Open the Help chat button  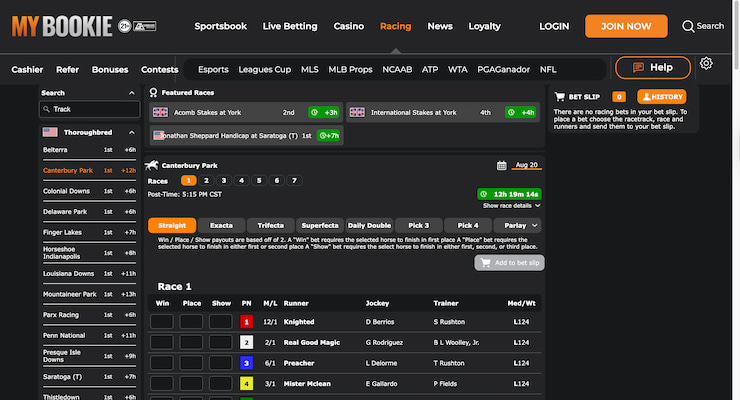[653, 67]
